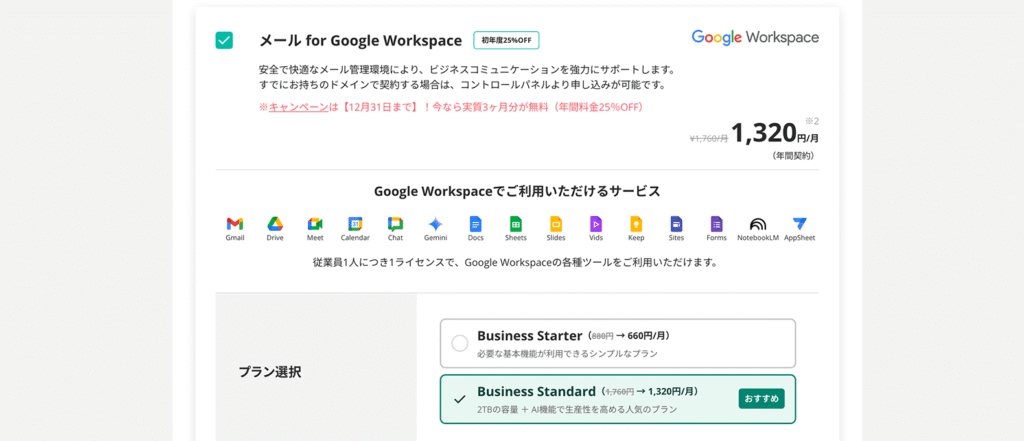This screenshot has width=1024, height=441.
Task: Click the Google Drive icon
Action: tap(275, 224)
